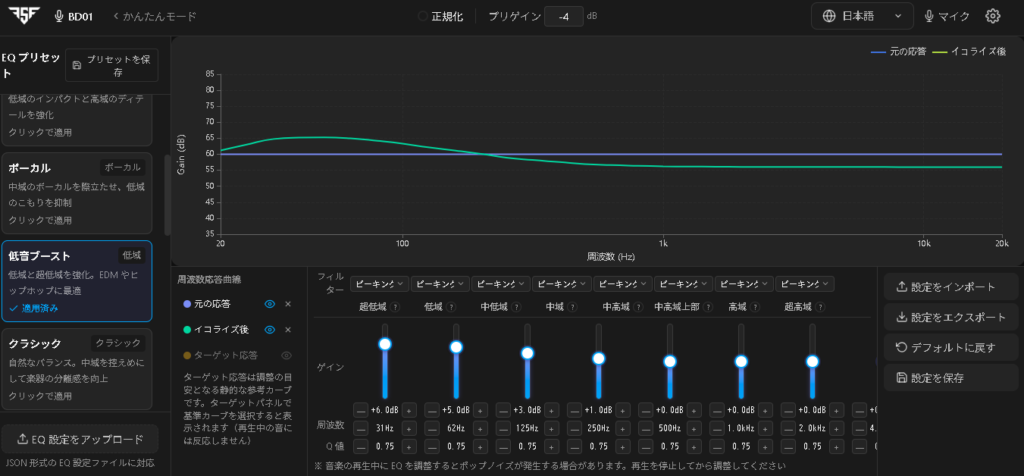
Task: Increase the +6.0dB gain with plus
Action: coord(409,410)
